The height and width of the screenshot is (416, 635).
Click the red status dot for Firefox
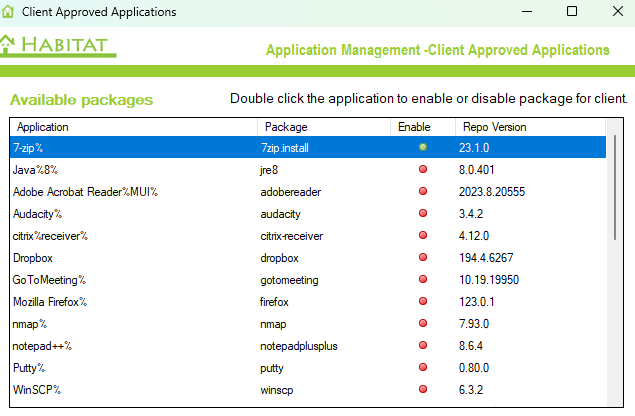click(422, 301)
